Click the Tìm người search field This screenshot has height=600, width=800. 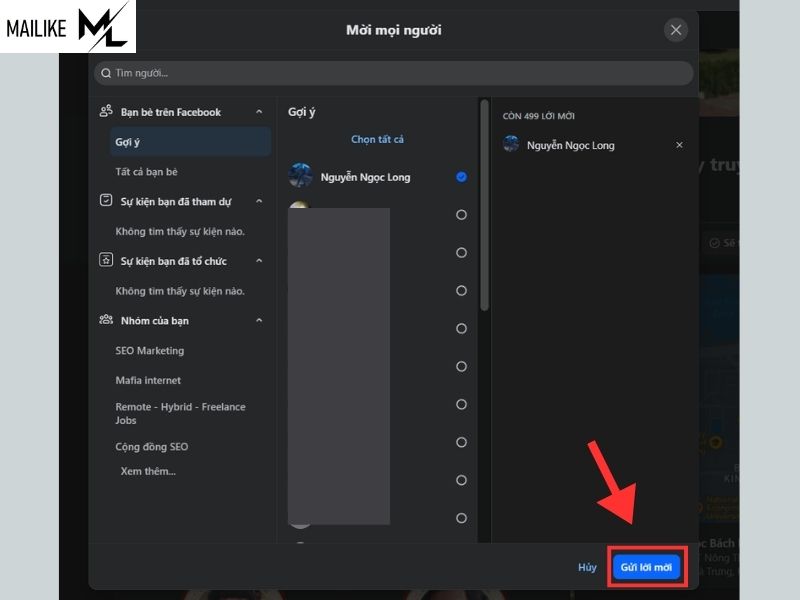click(x=393, y=73)
